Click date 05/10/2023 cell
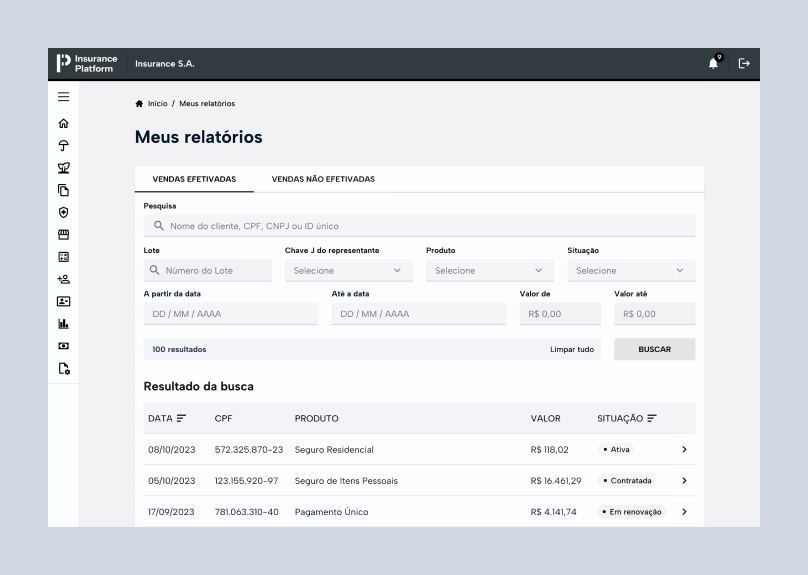 (x=172, y=481)
